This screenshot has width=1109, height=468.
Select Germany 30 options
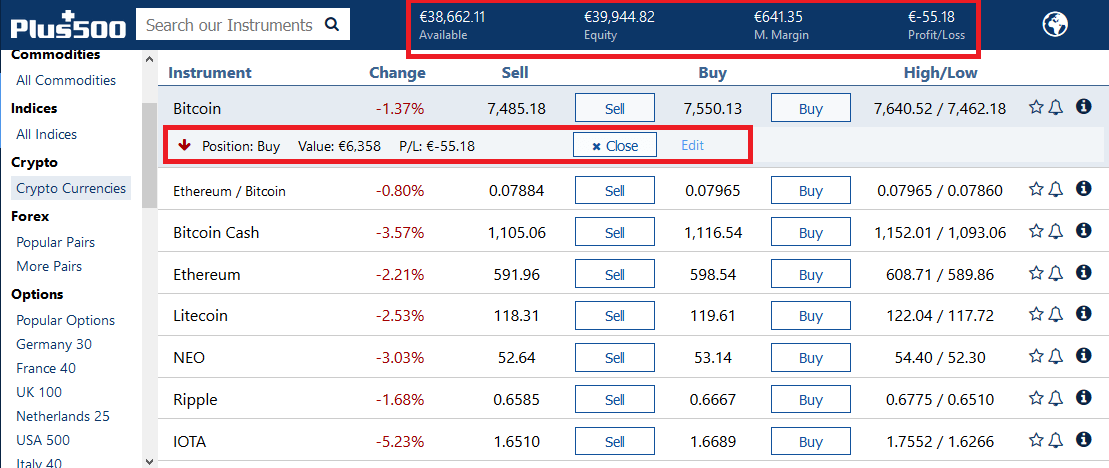[54, 344]
